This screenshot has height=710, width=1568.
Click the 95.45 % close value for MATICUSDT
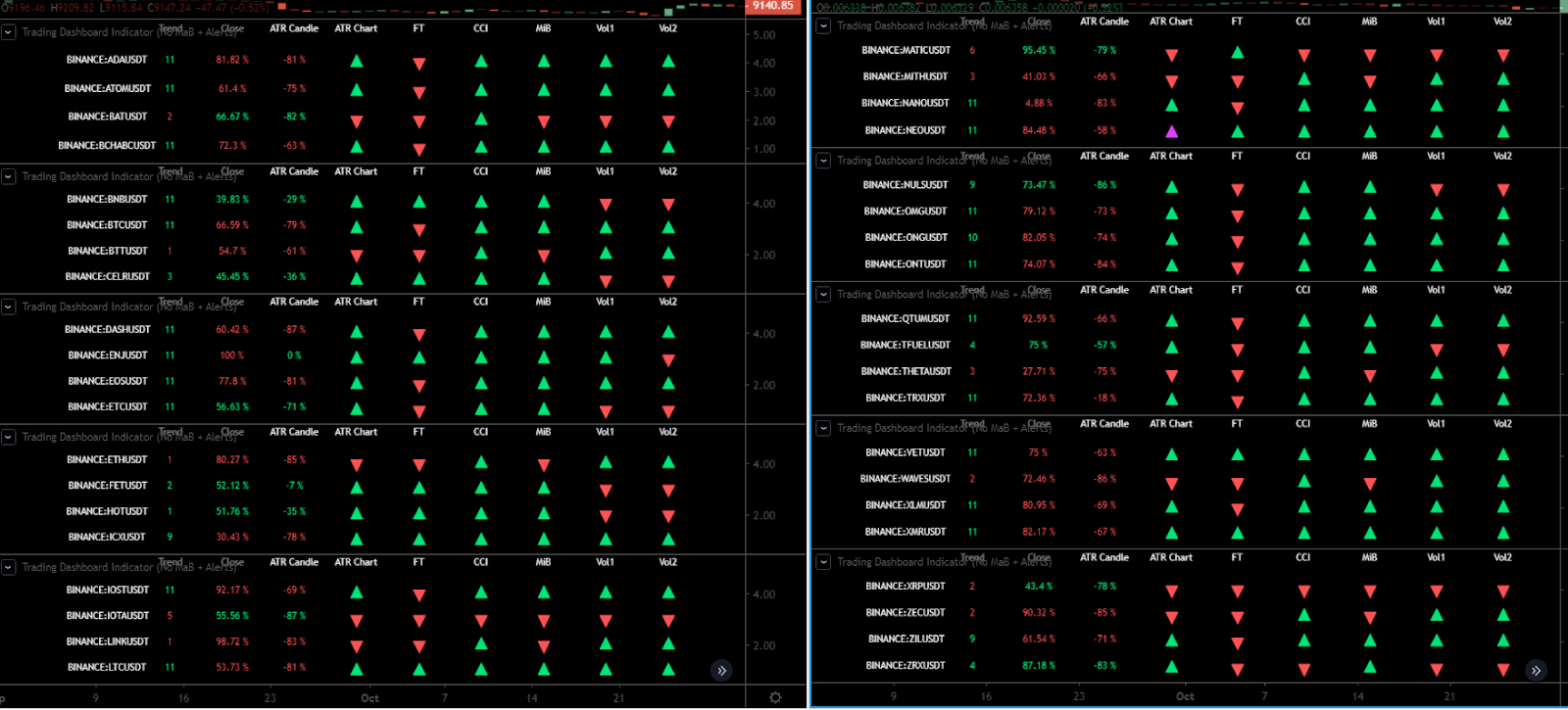click(1039, 50)
